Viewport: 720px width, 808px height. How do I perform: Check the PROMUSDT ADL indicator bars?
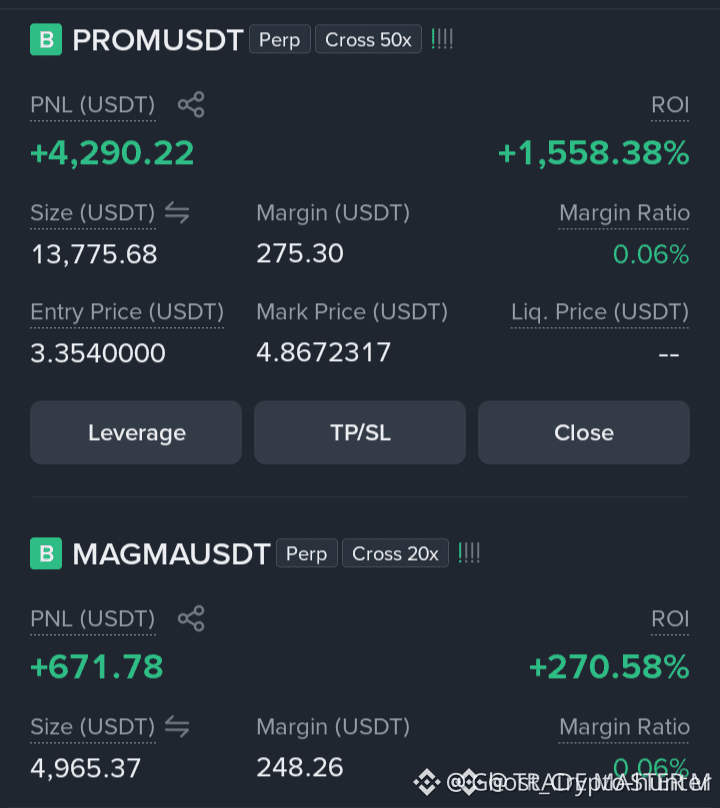(442, 39)
